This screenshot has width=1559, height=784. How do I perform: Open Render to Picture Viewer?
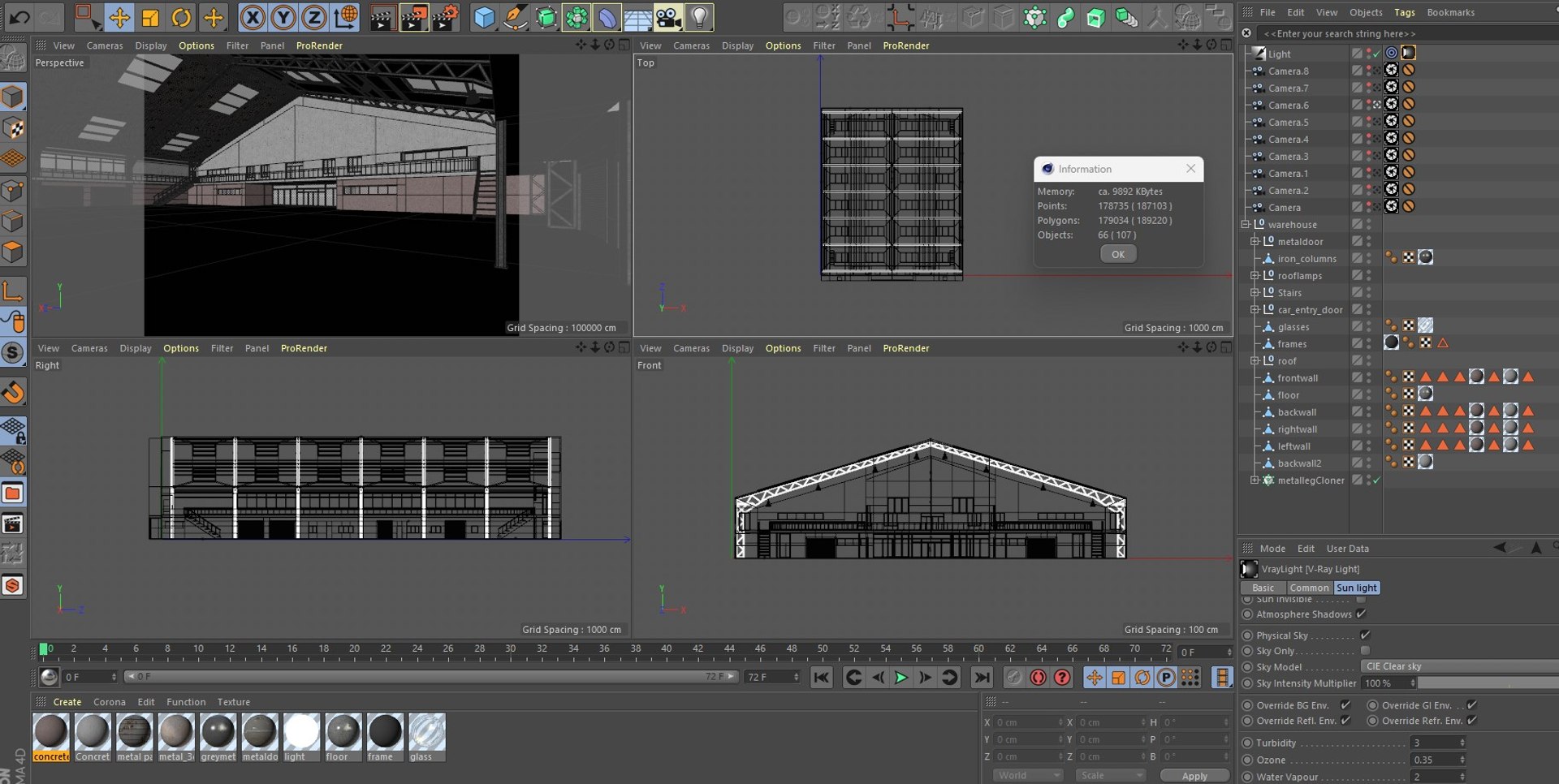coord(413,17)
